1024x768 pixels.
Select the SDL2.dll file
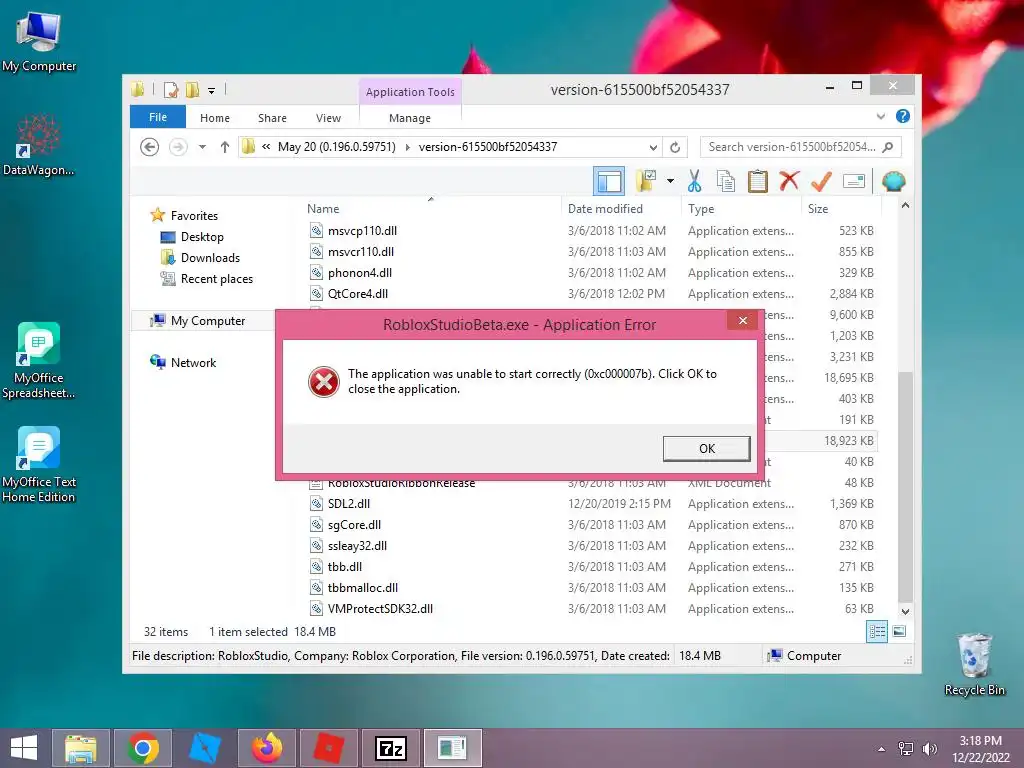[349, 504]
